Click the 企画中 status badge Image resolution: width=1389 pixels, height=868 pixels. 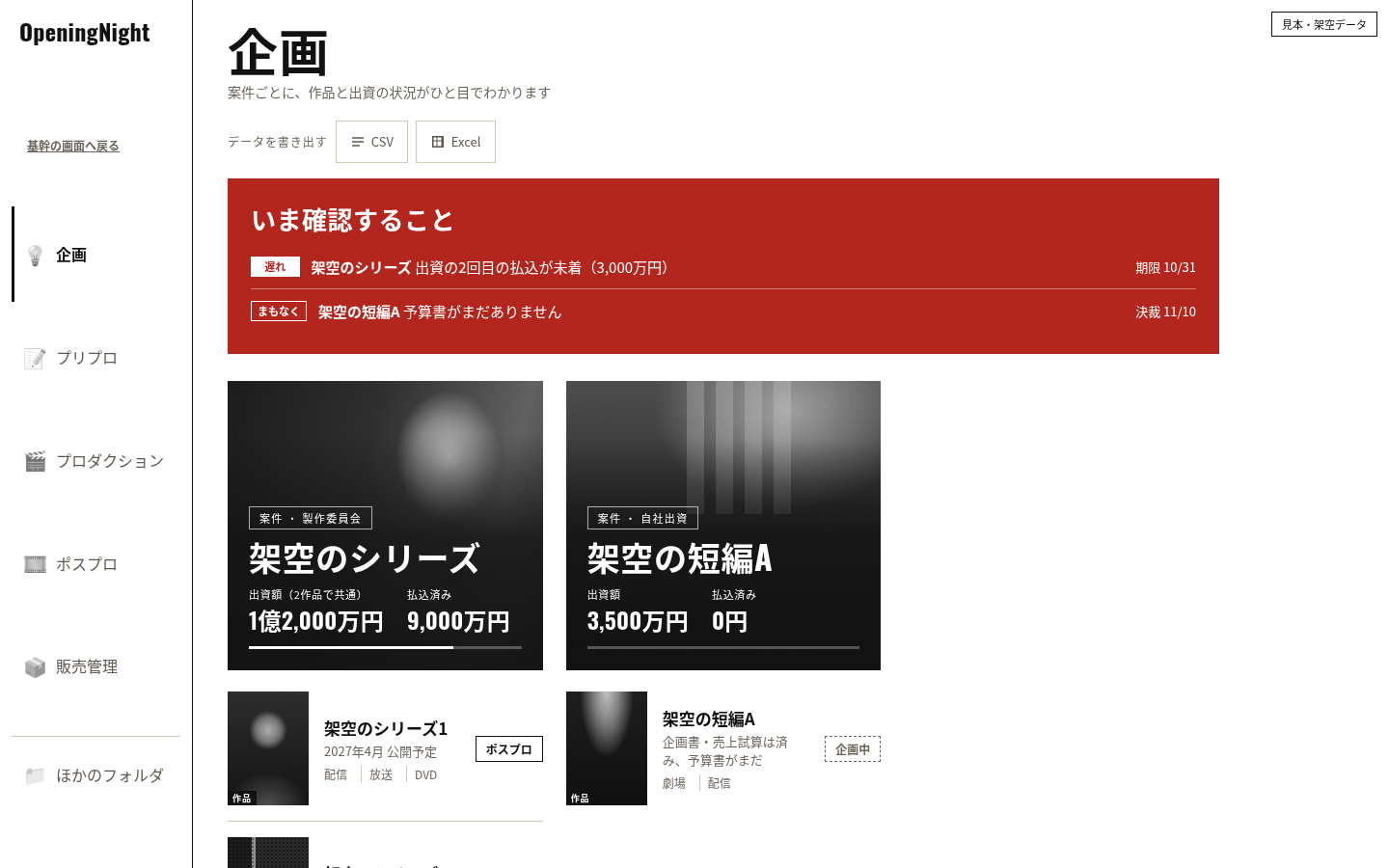(x=853, y=749)
